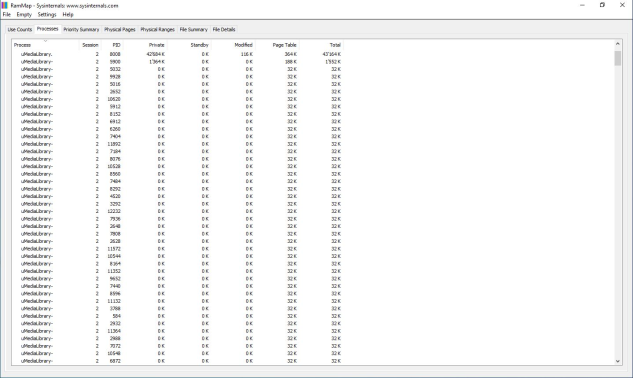The height and width of the screenshot is (378, 633).
Task: Open the Physical Pages tab
Action: (x=120, y=29)
